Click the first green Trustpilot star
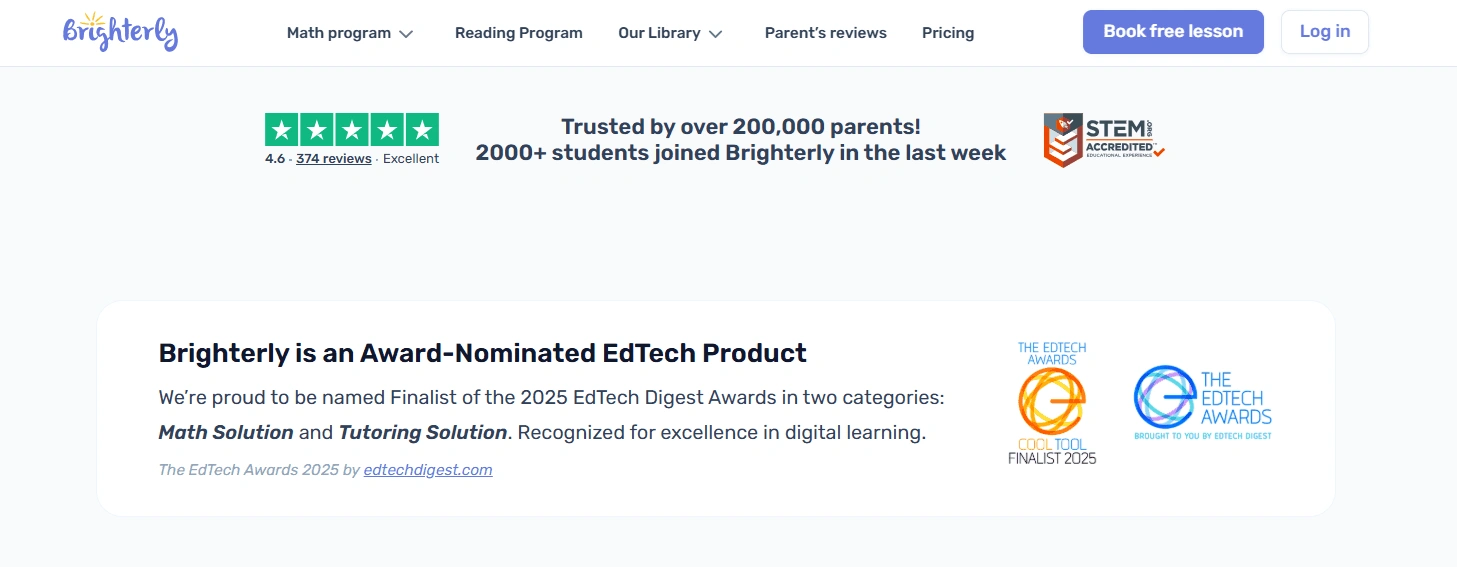1457x567 pixels. tap(282, 130)
